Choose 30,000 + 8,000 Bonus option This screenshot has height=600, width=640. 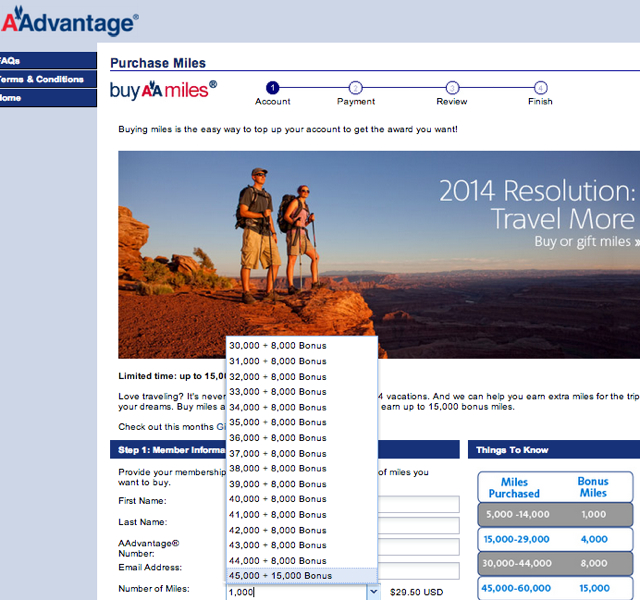302,346
